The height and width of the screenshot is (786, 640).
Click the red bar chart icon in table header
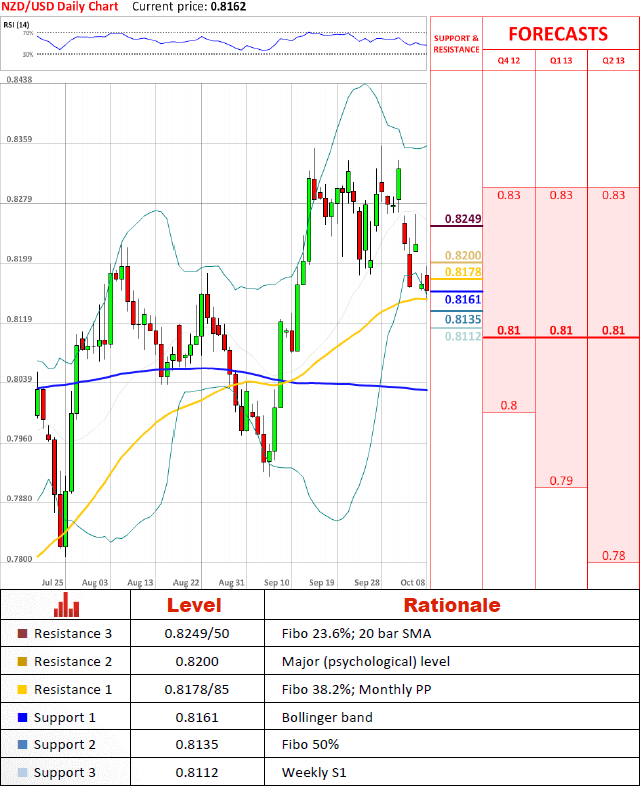point(66,605)
